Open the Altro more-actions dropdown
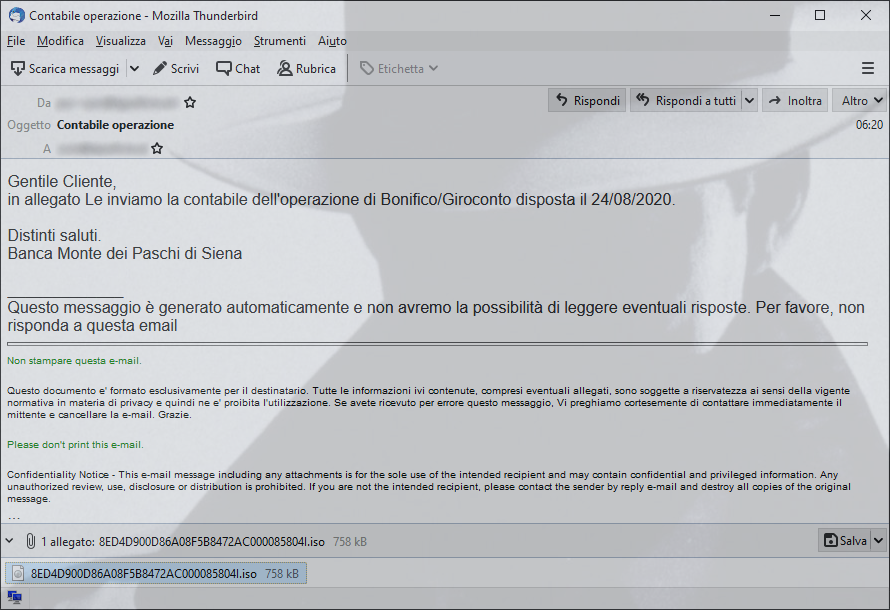The width and height of the screenshot is (890, 610). click(859, 100)
